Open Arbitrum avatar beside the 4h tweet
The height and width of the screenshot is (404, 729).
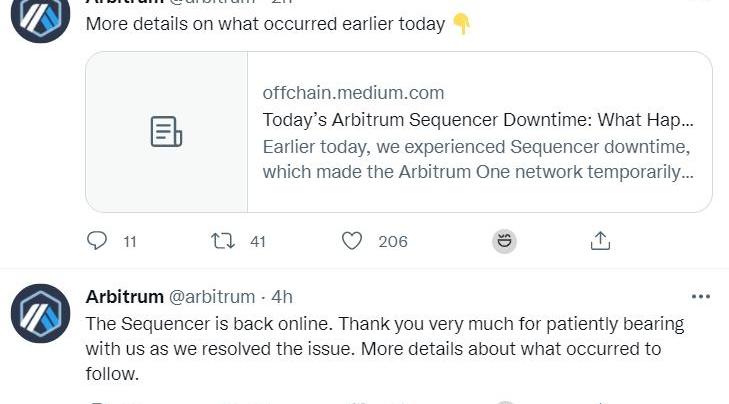pos(40,313)
